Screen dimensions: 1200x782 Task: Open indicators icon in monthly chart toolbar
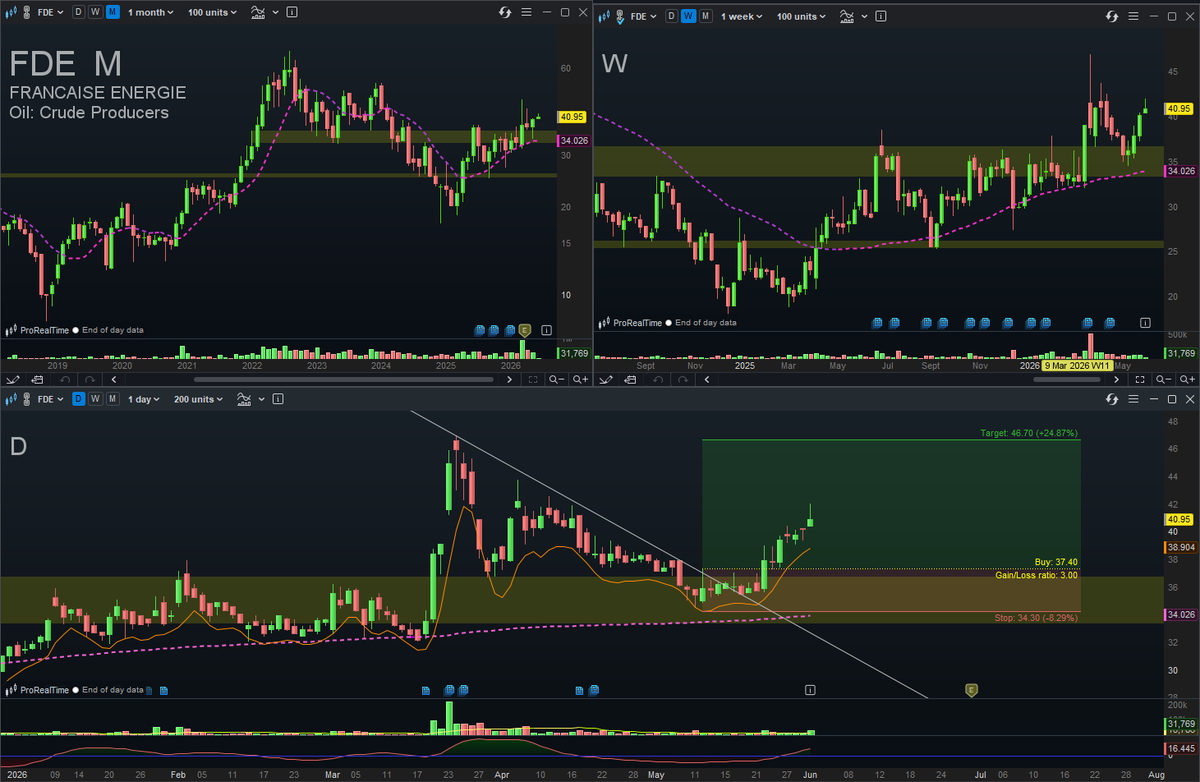coord(257,12)
